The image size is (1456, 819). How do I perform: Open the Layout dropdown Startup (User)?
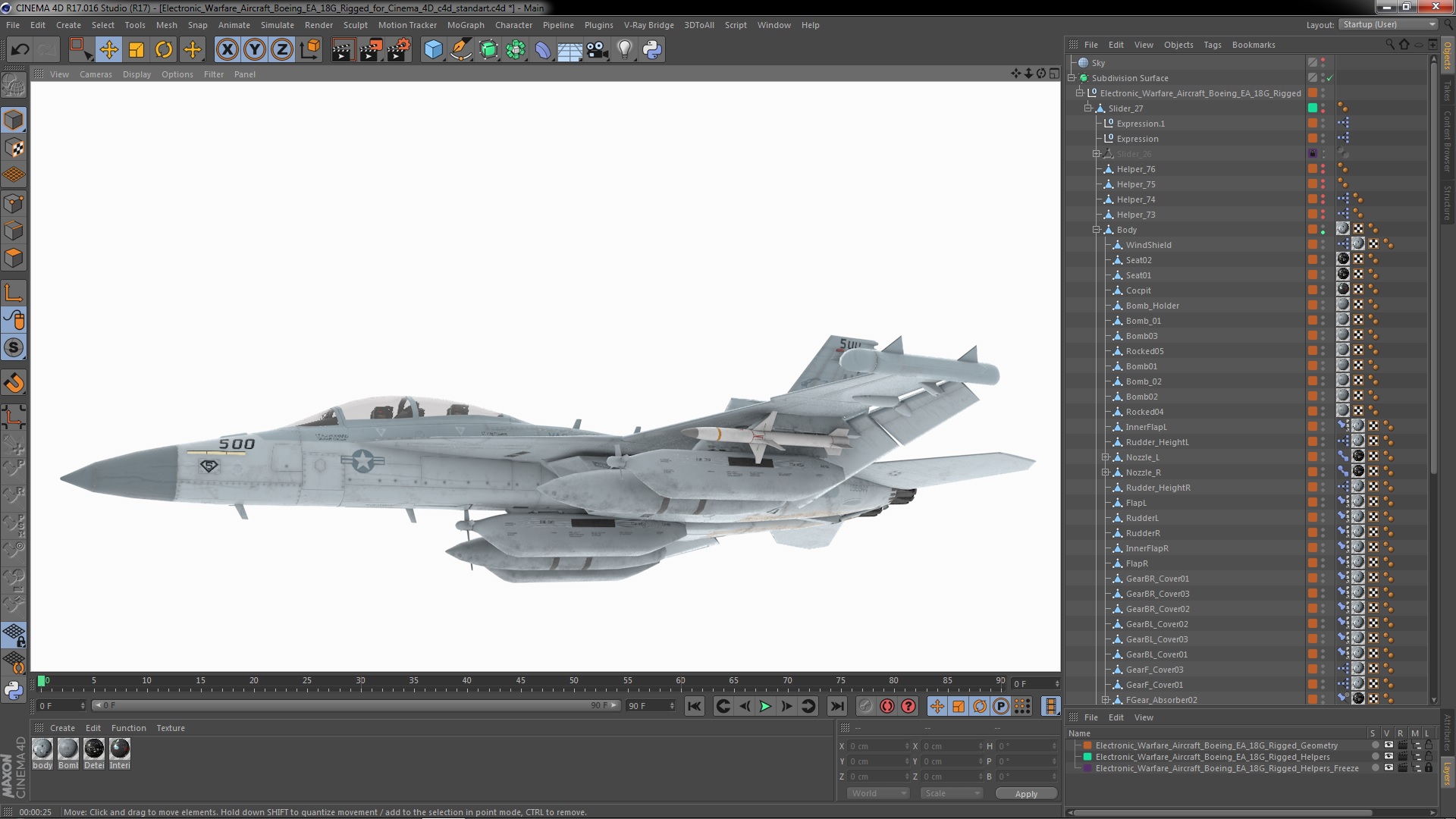[x=1388, y=25]
